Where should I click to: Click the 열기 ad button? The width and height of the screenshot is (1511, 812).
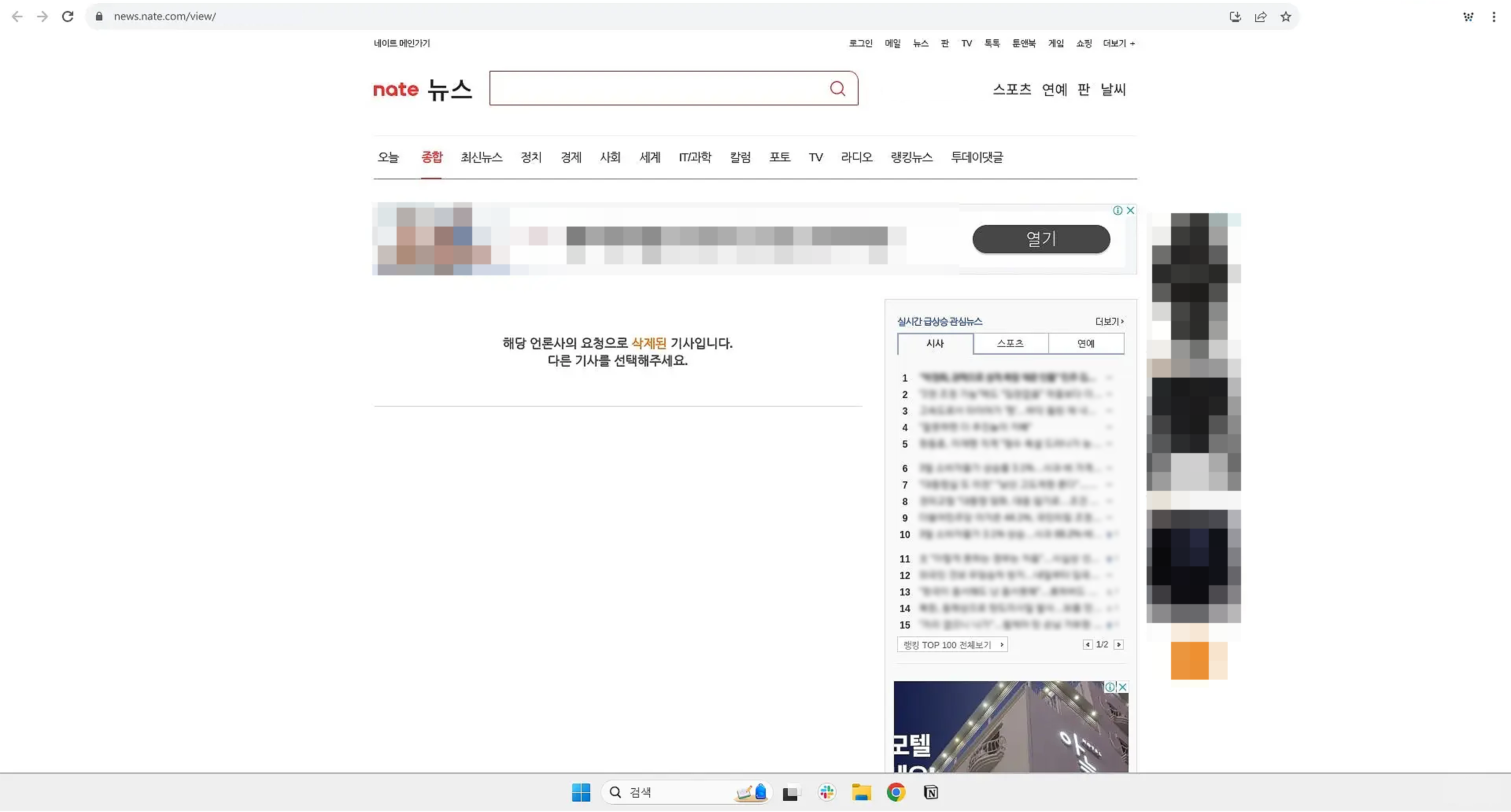(x=1041, y=239)
